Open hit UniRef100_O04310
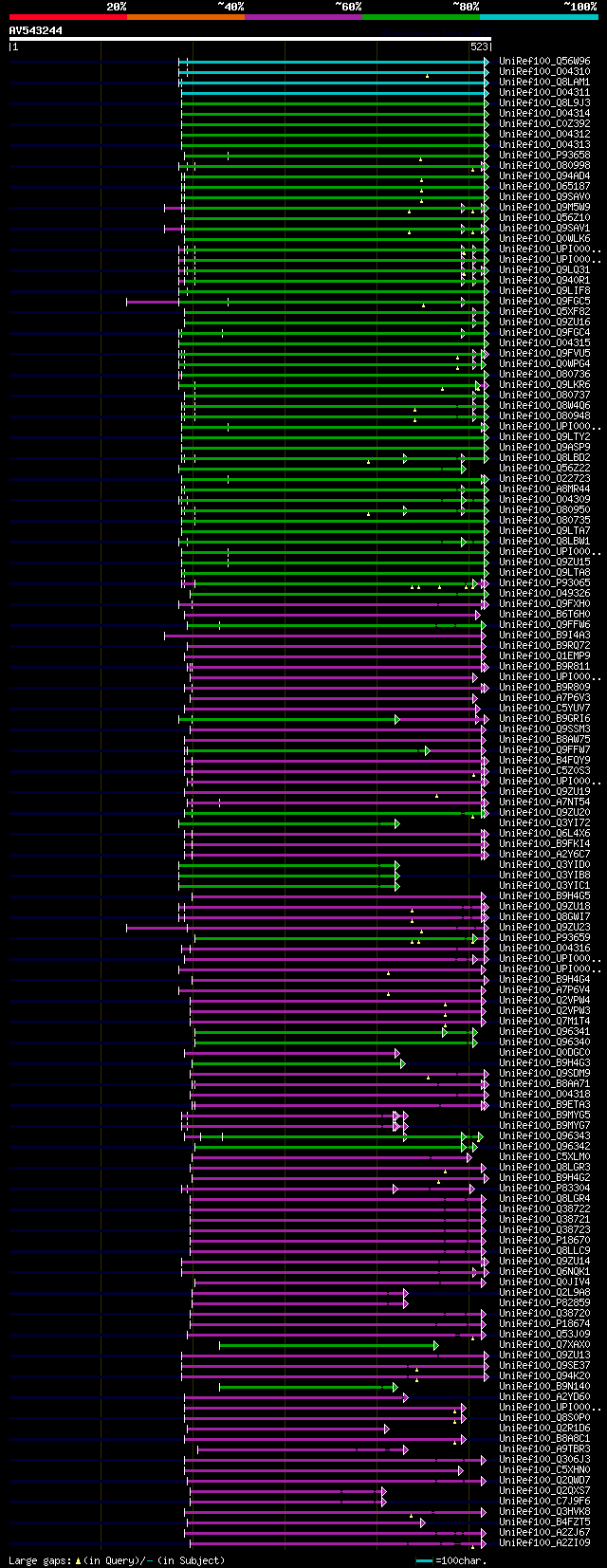607x1568 pixels. [544, 71]
